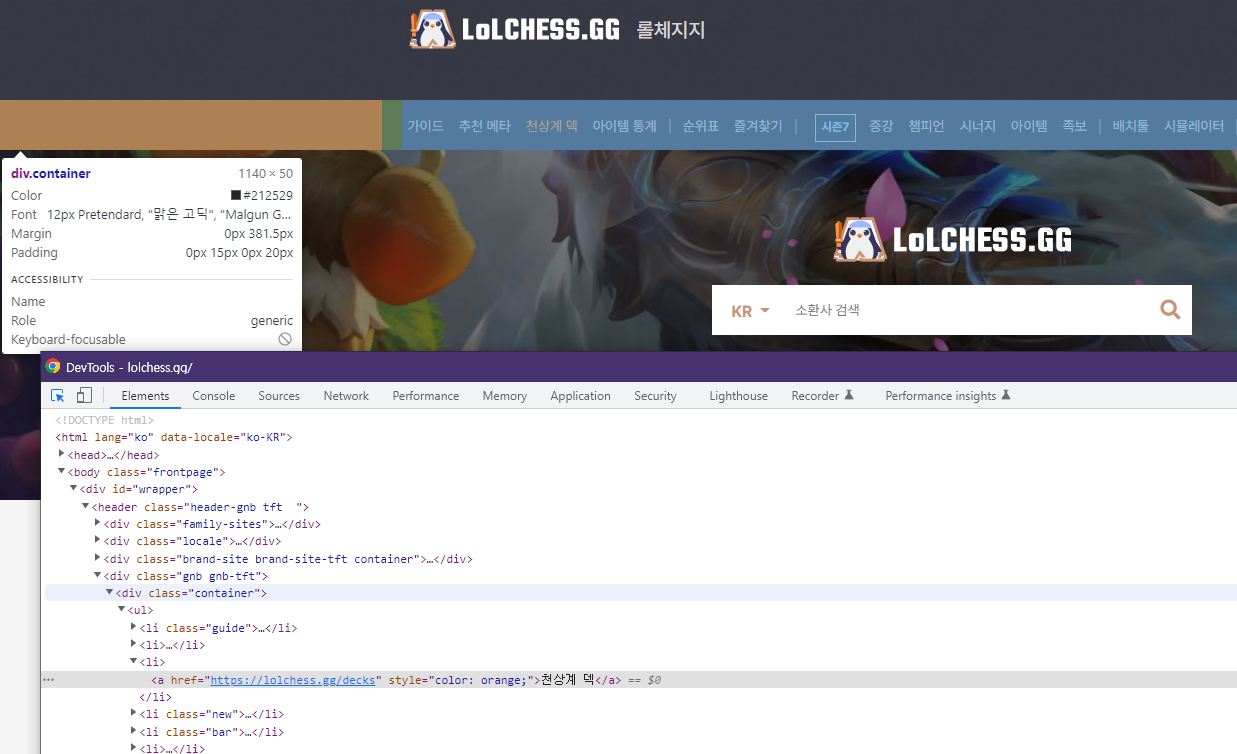Click the #212529 color swatch in tooltip
1237x754 pixels.
(236, 196)
